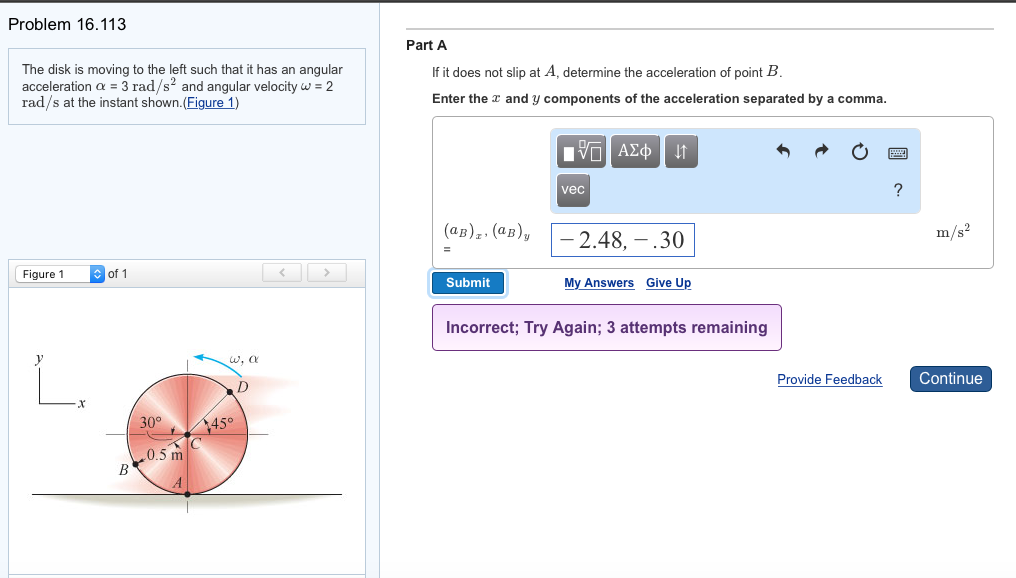Redo the last equation edit
1016x578 pixels.
coord(821,149)
